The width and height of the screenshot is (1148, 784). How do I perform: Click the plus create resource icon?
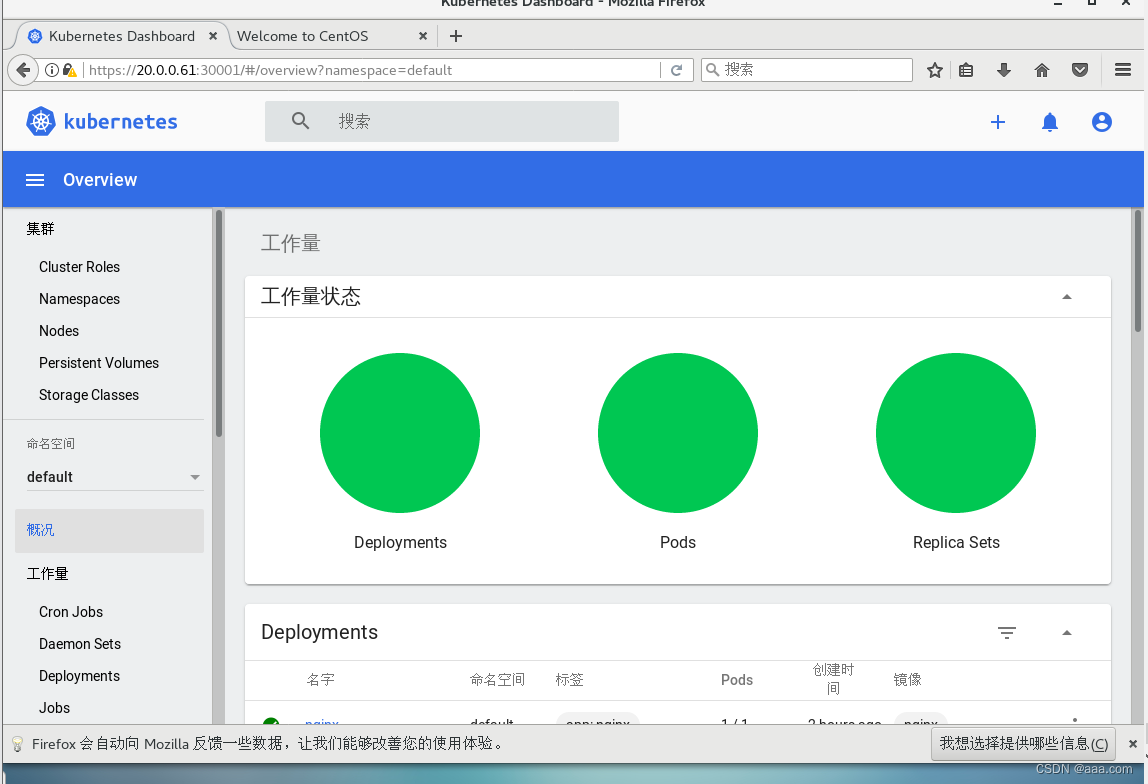pos(997,122)
